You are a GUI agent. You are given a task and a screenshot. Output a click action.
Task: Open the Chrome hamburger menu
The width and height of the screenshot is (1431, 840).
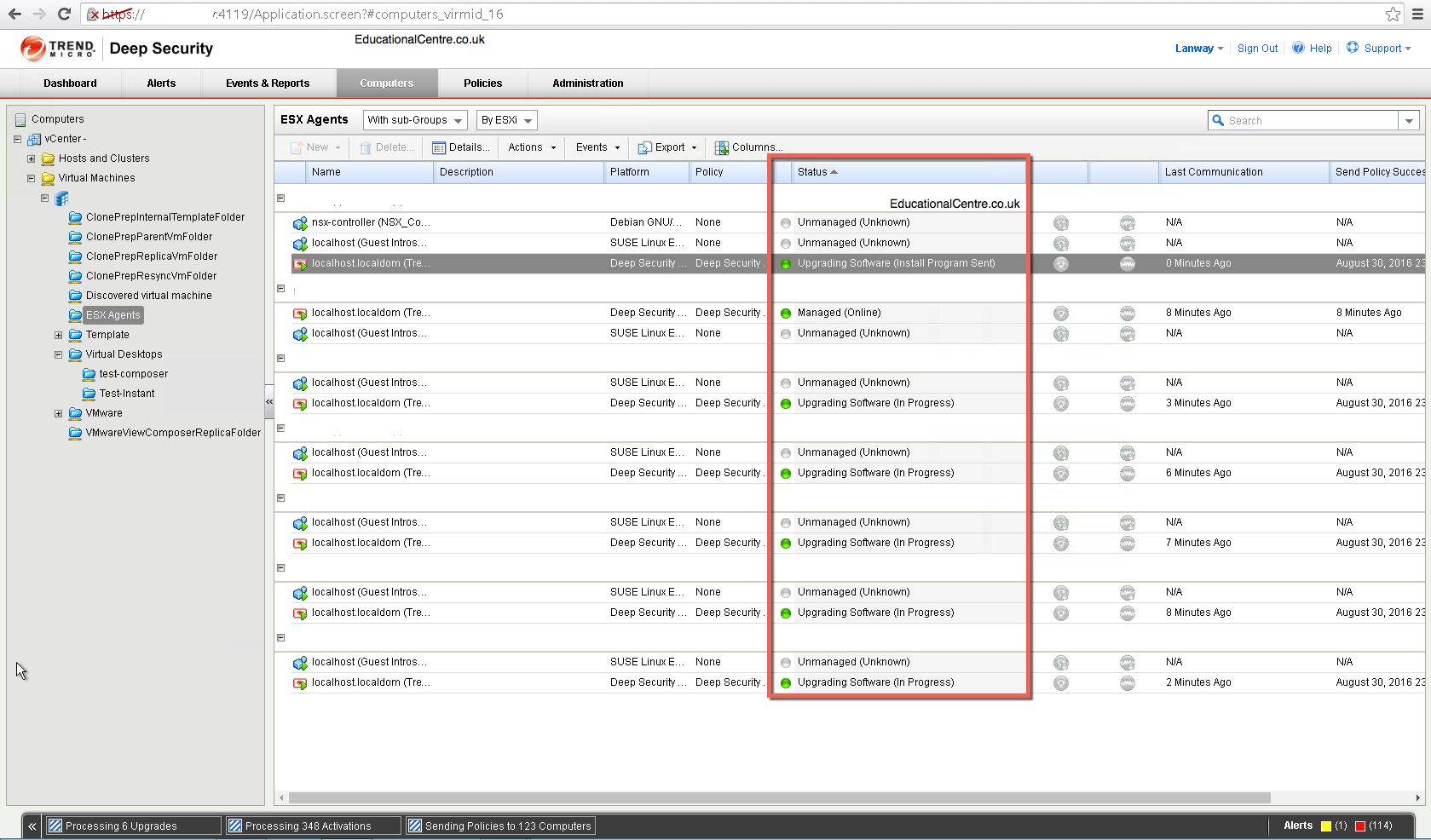click(1416, 14)
